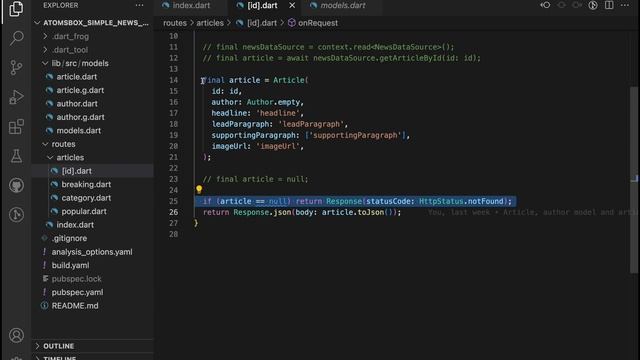Viewport: 640px width, 360px height.
Task: Open article.g.dart in explorer
Action: [92, 90]
